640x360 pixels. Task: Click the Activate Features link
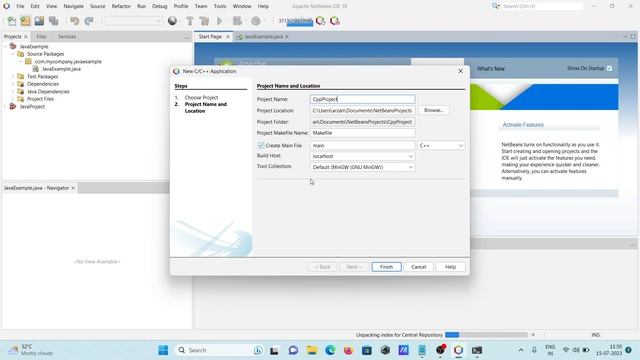[x=523, y=124]
